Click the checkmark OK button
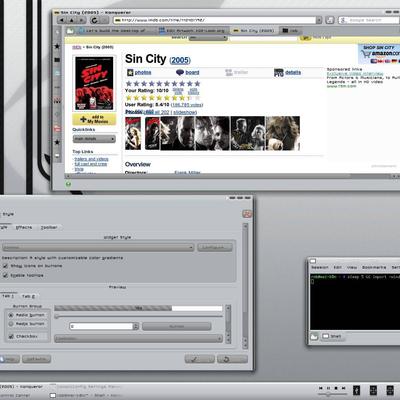This screenshot has width=400, height=400. (x=200, y=359)
